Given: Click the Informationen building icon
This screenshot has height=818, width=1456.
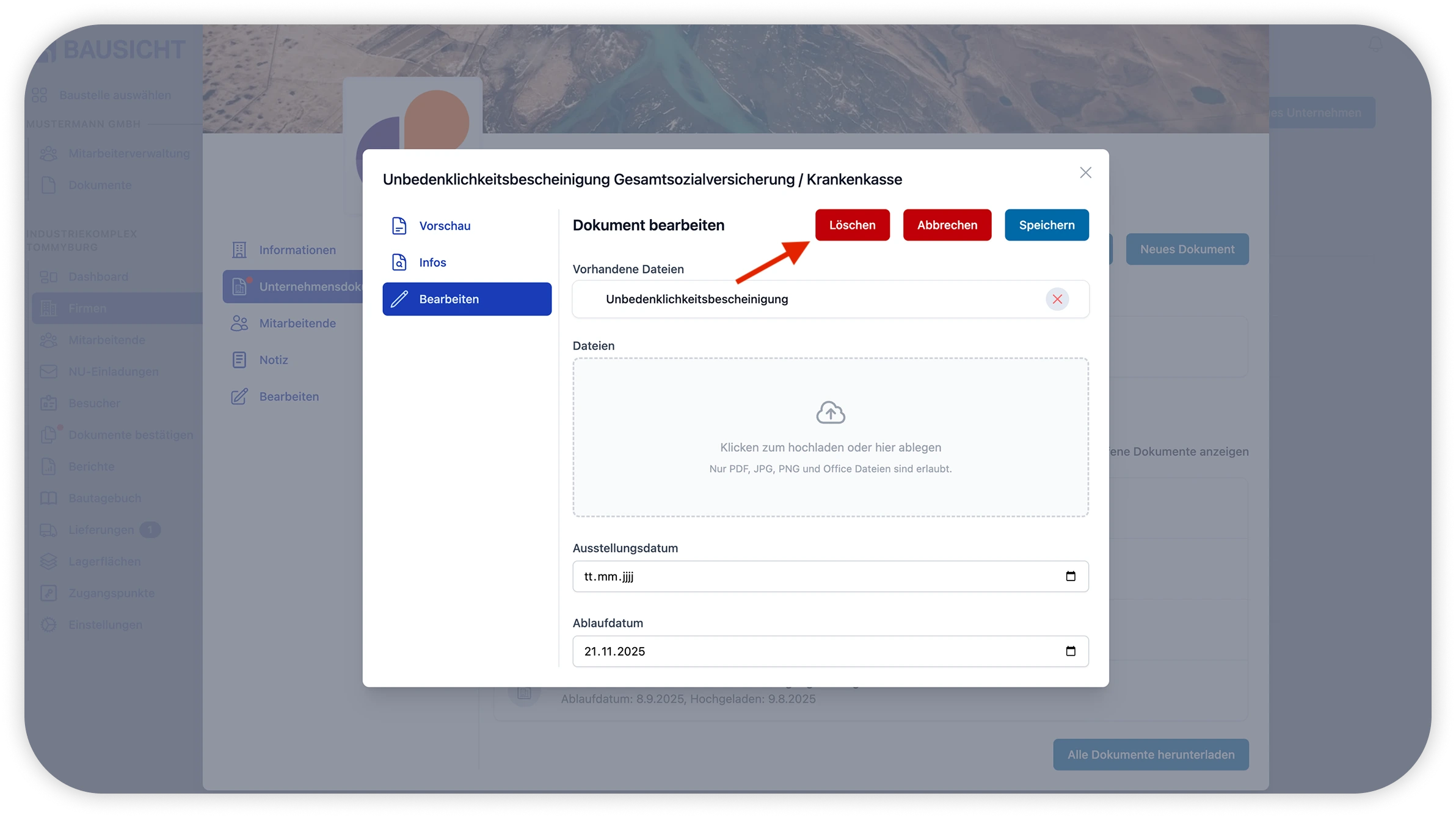Looking at the screenshot, I should coord(239,250).
